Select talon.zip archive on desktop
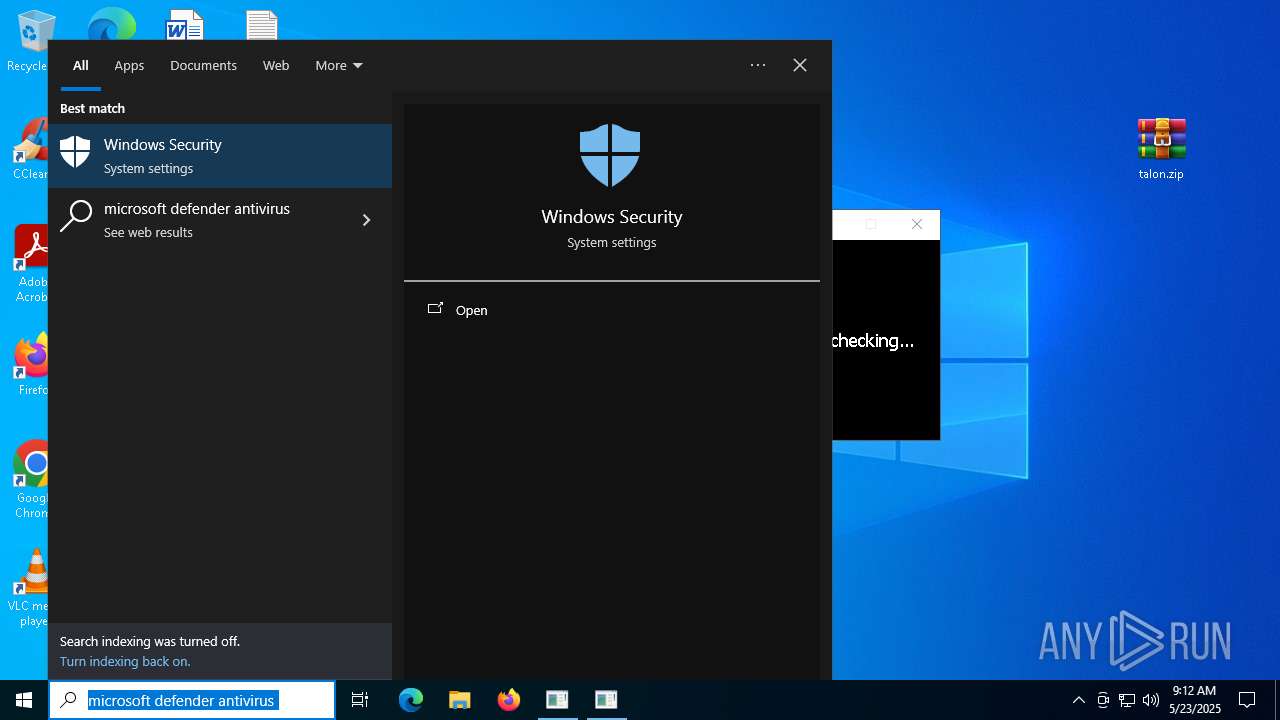The image size is (1280, 720). tap(1161, 149)
